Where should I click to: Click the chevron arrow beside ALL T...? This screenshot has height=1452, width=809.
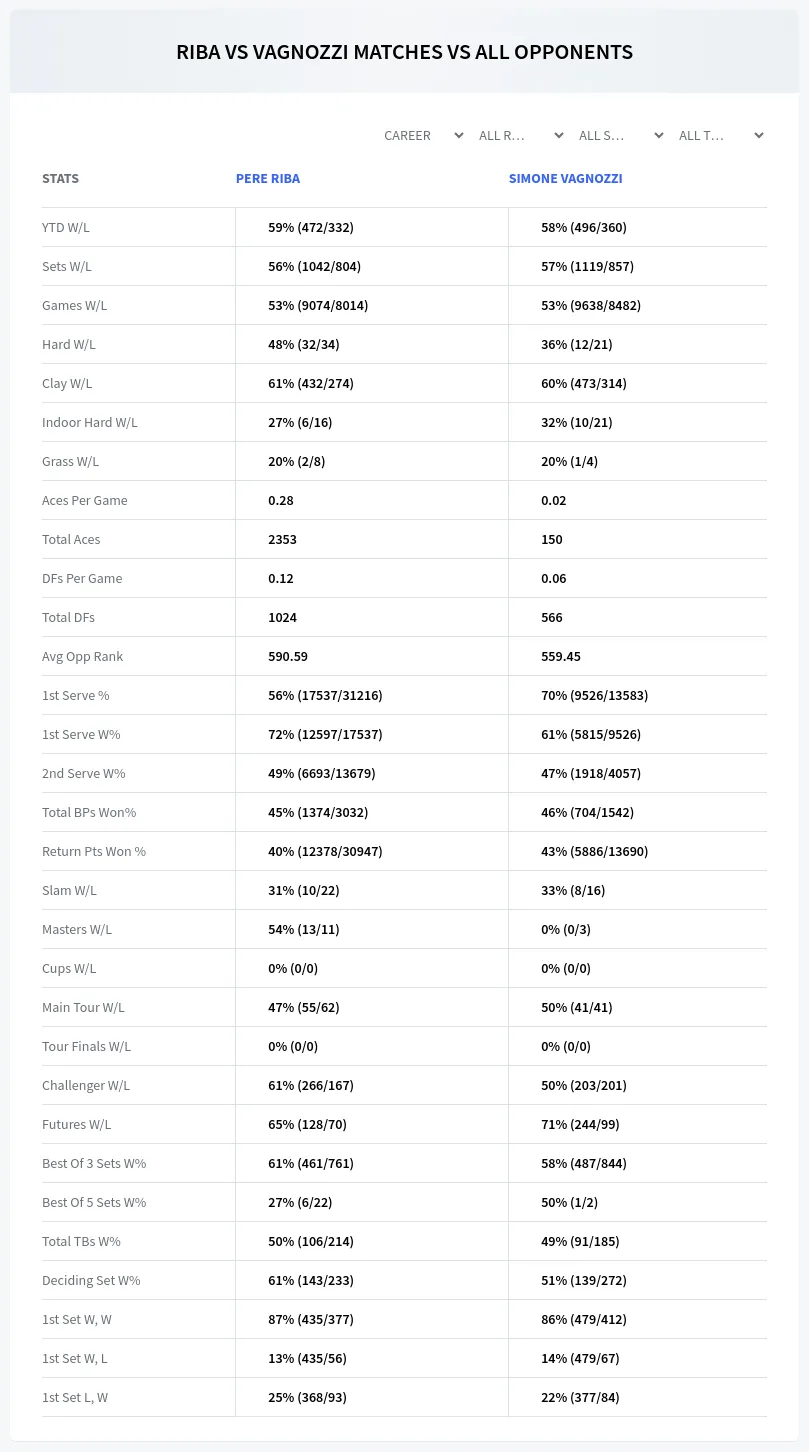(x=759, y=135)
